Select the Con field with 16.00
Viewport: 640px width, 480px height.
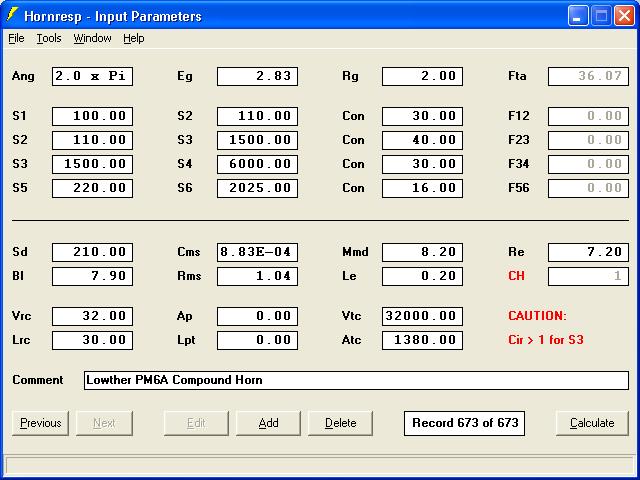422,189
